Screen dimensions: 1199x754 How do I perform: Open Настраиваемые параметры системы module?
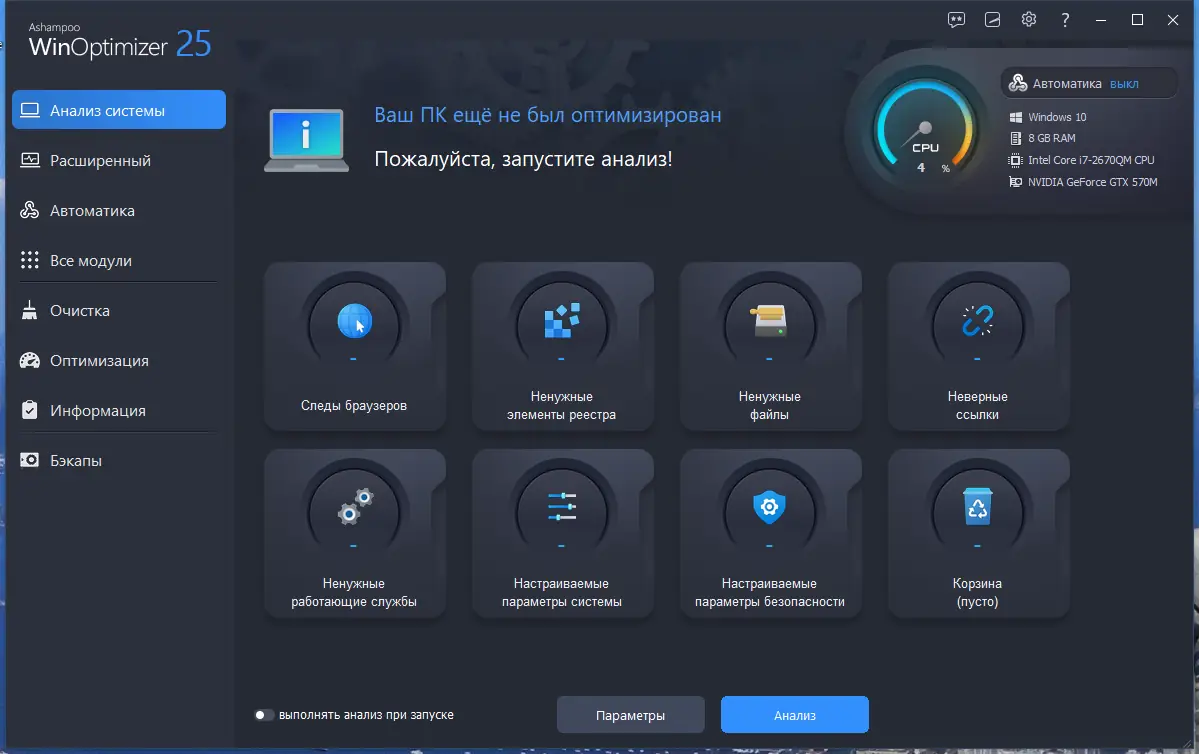pyautogui.click(x=562, y=532)
